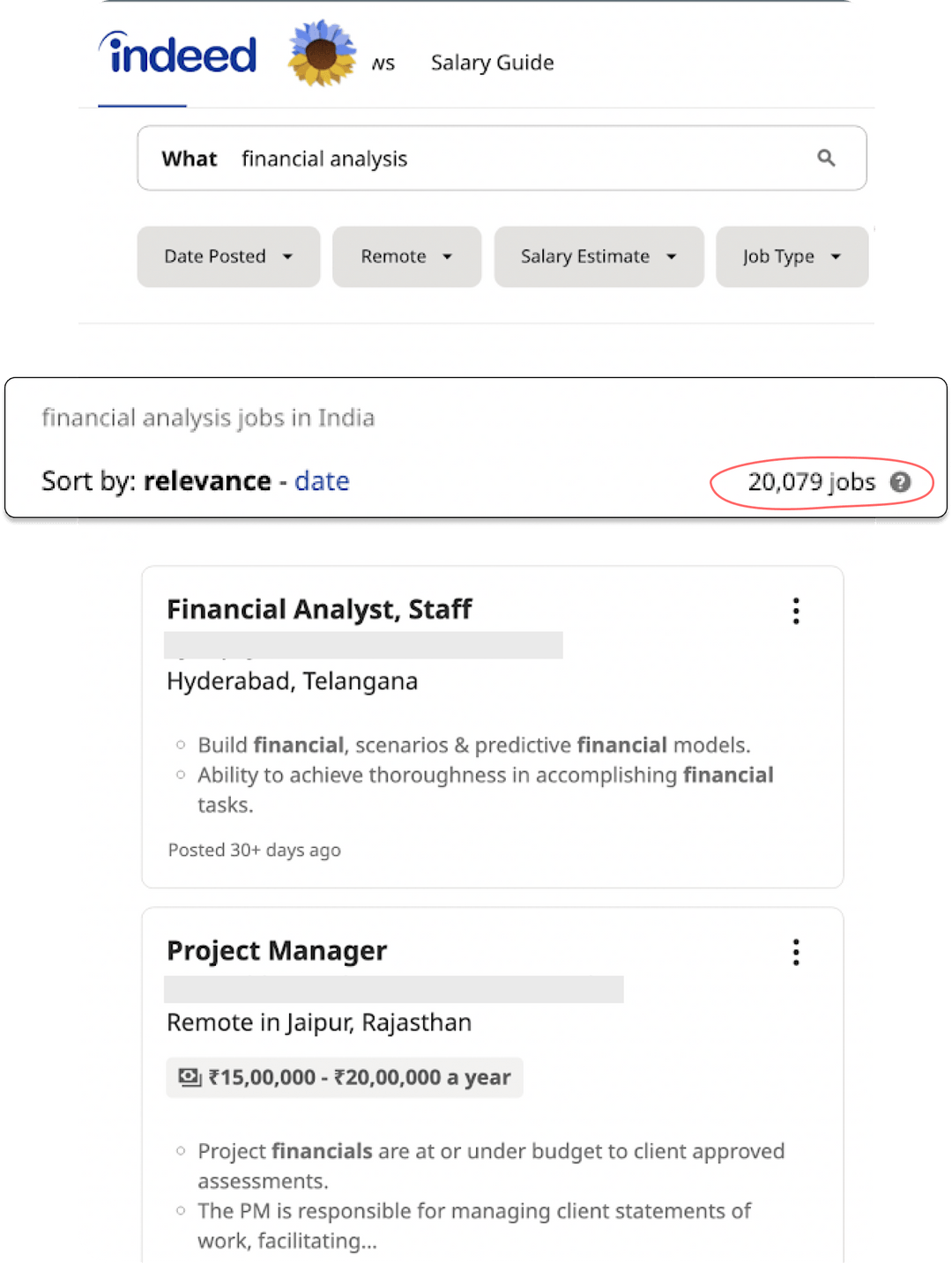952x1263 pixels.
Task: Click the ₹15,00,000 - ₹20,00,000 salary badge
Action: [344, 1076]
